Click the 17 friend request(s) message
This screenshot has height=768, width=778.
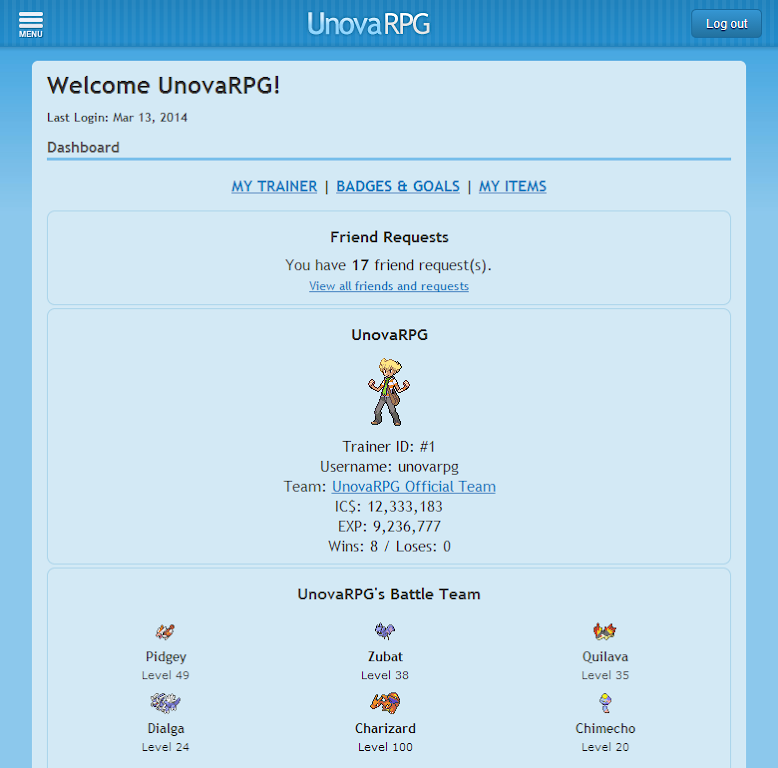pos(389,265)
